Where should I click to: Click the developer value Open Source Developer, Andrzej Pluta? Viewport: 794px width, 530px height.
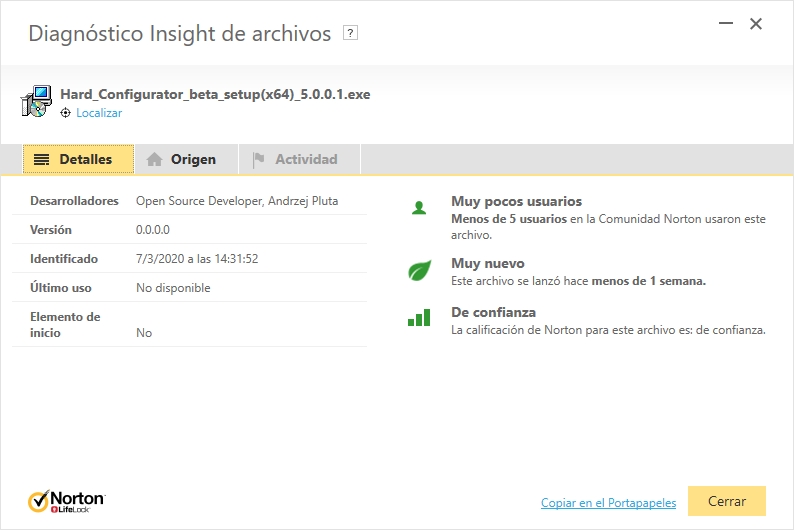[x=237, y=201]
